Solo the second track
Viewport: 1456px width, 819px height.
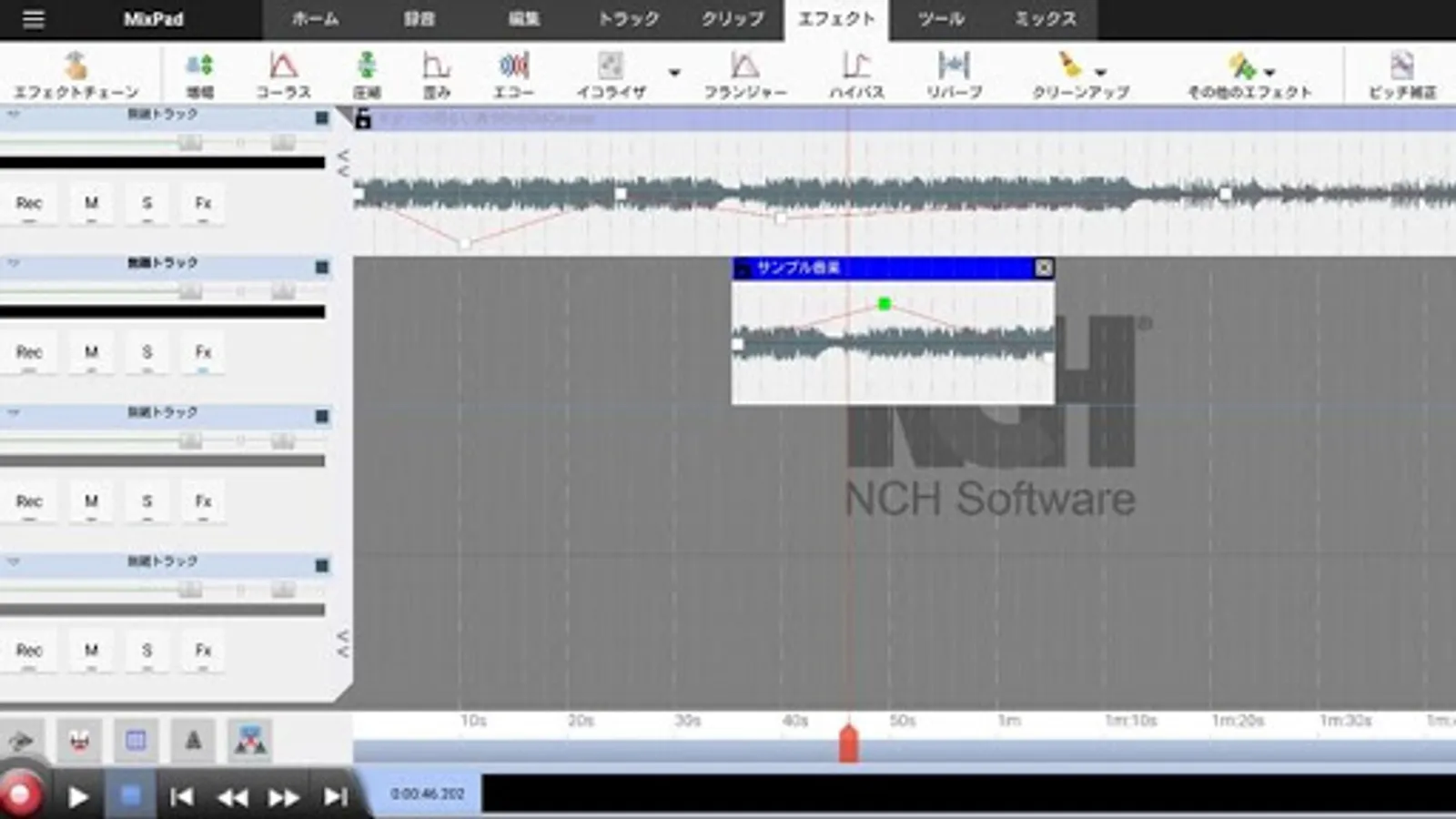[x=147, y=353]
